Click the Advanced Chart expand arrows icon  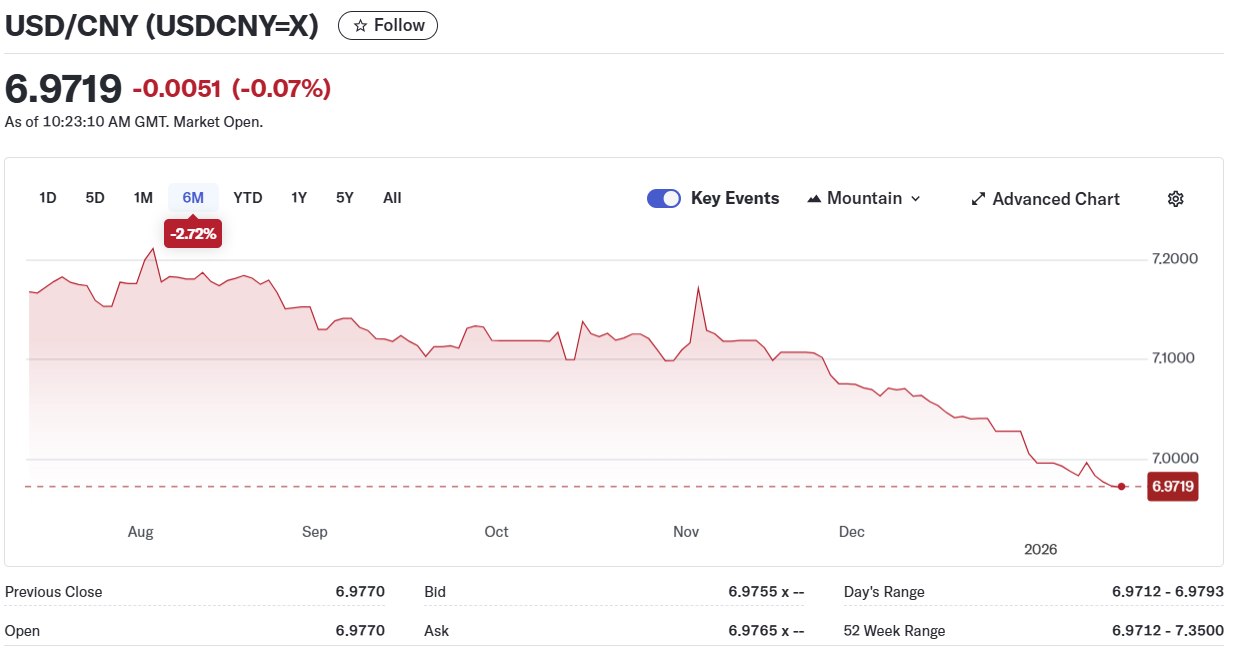(x=978, y=199)
